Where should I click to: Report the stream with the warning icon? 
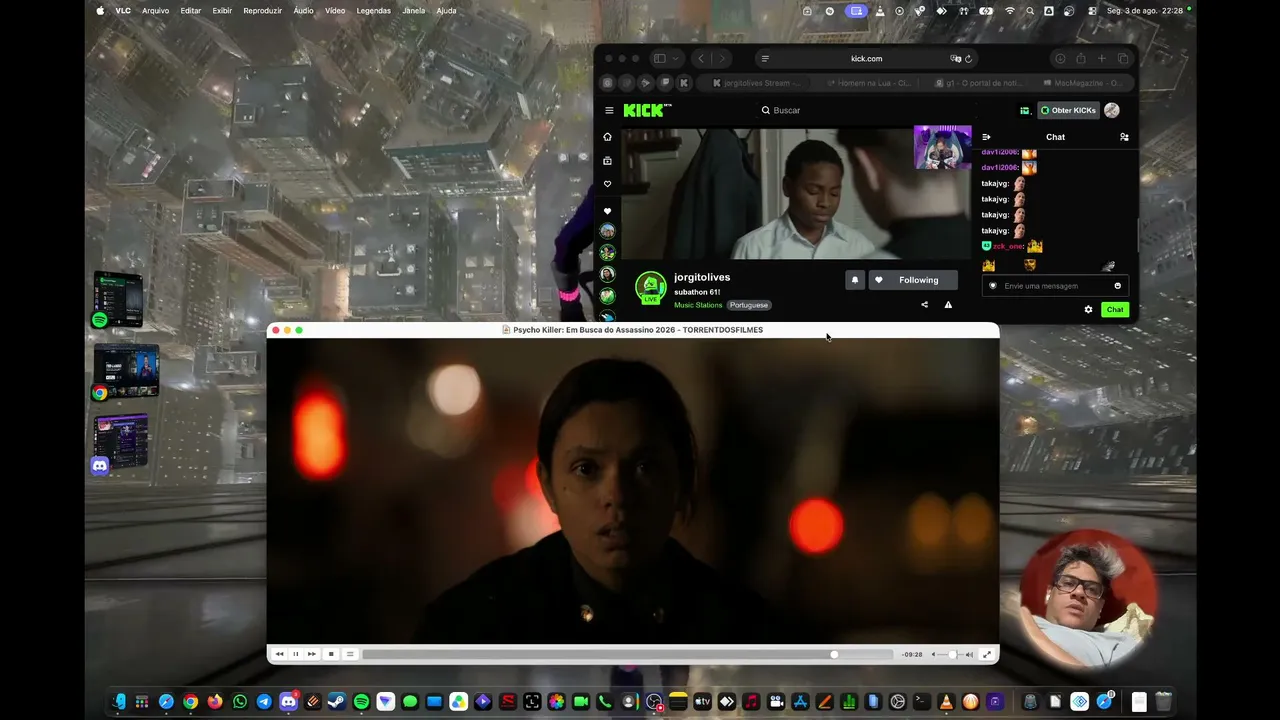(x=948, y=305)
